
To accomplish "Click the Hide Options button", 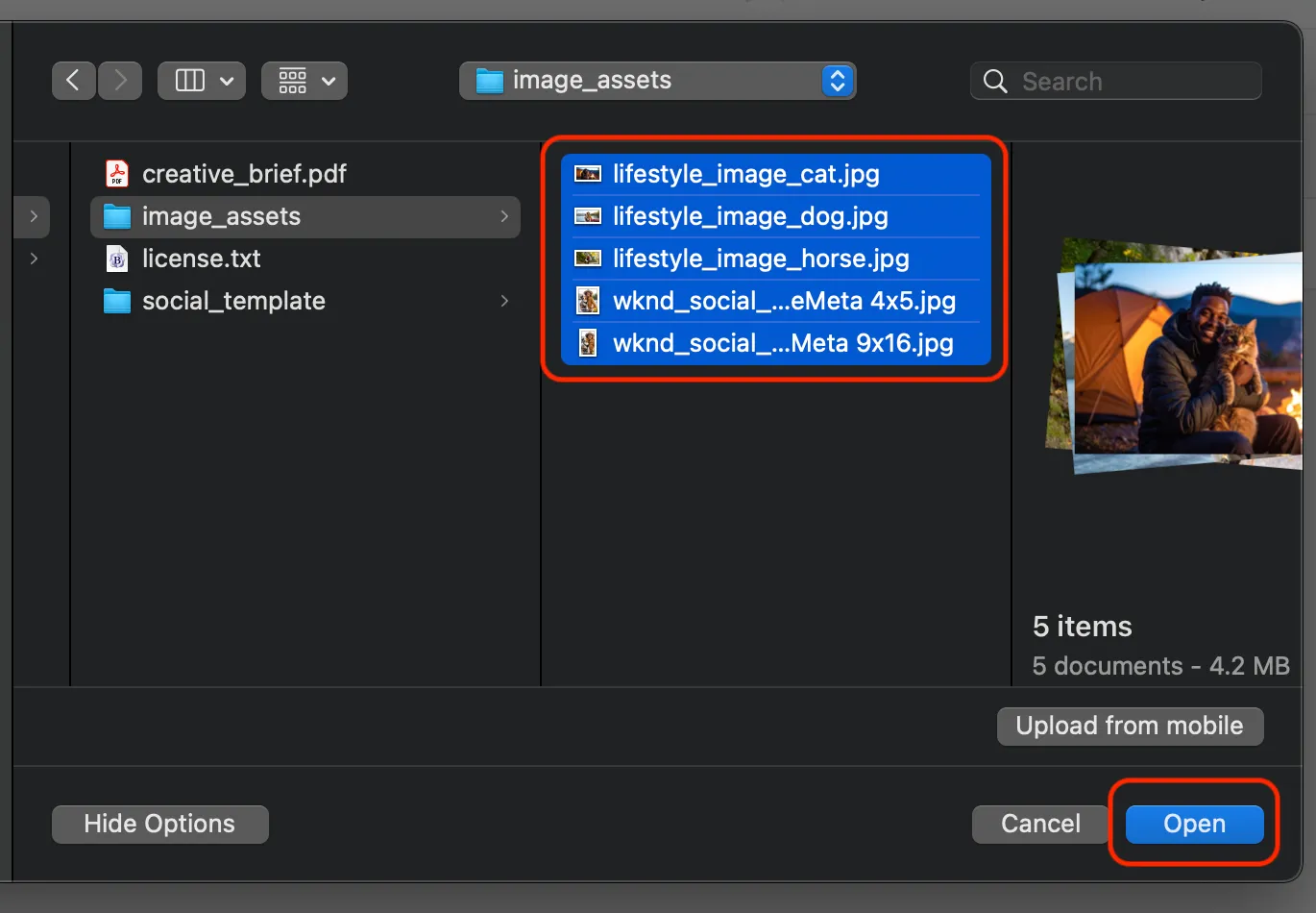I will coord(159,824).
